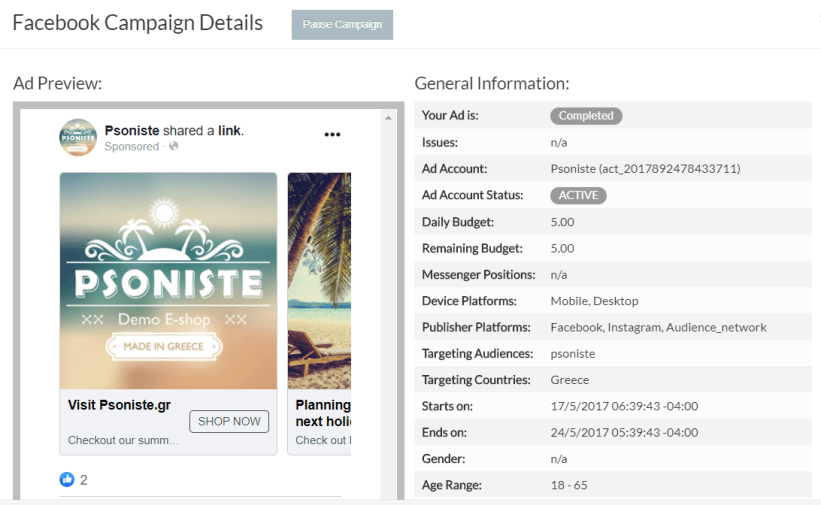Click the Psoniste Demo E-shop ad image
Image resolution: width=821 pixels, height=505 pixels.
[x=168, y=281]
